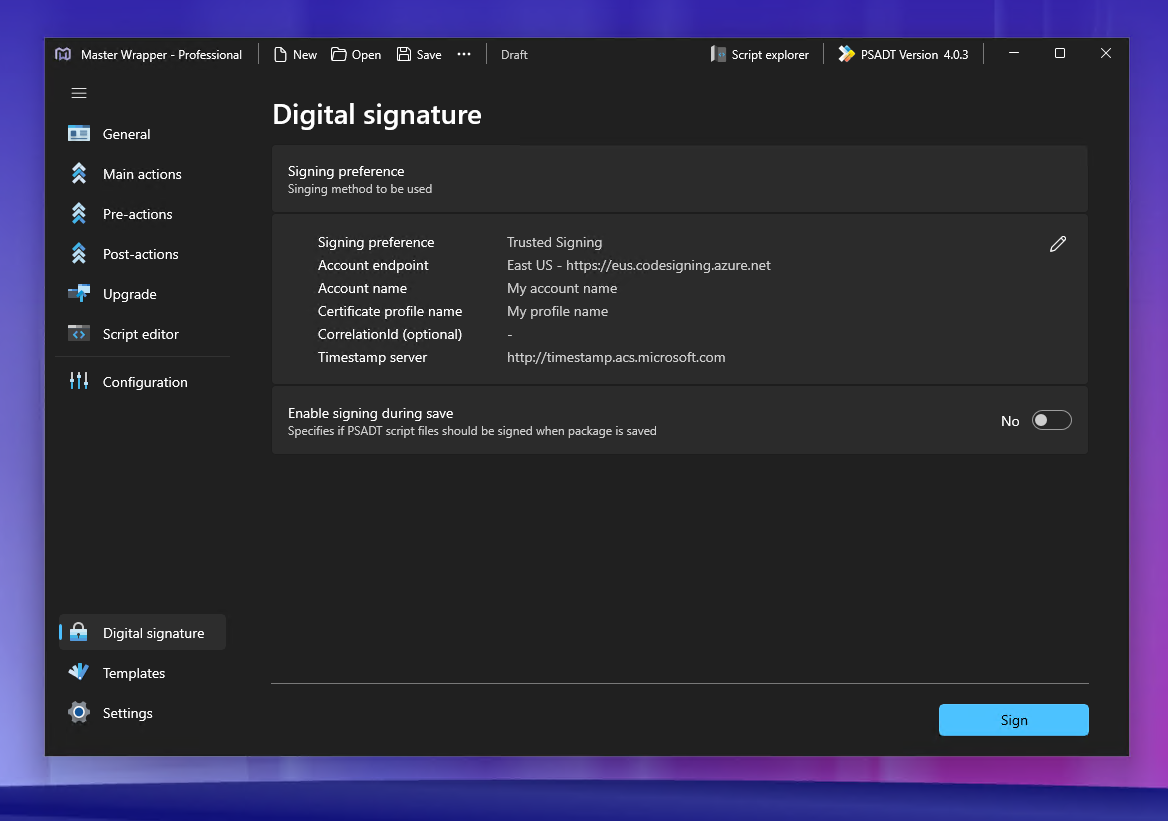Open Script explorer label

770,55
